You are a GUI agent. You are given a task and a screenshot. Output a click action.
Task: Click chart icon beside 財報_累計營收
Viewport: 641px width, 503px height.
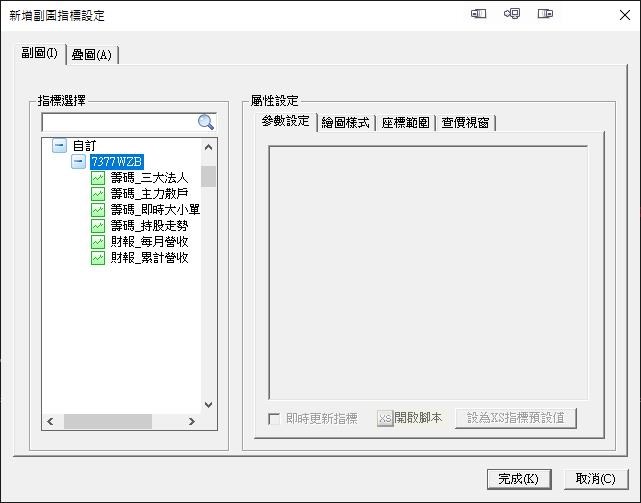(x=98, y=258)
